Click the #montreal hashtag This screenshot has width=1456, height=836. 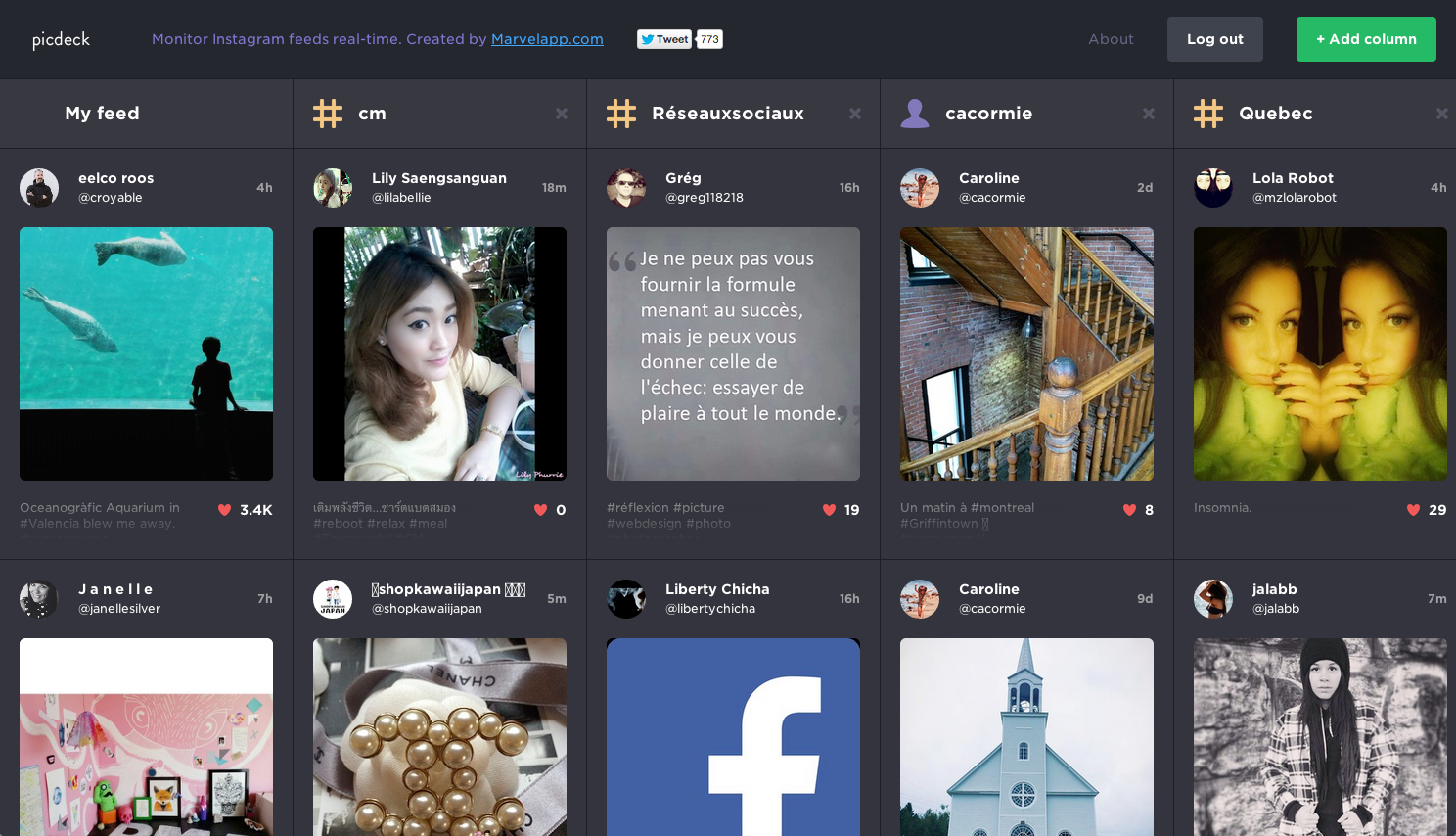pyautogui.click(x=1002, y=508)
